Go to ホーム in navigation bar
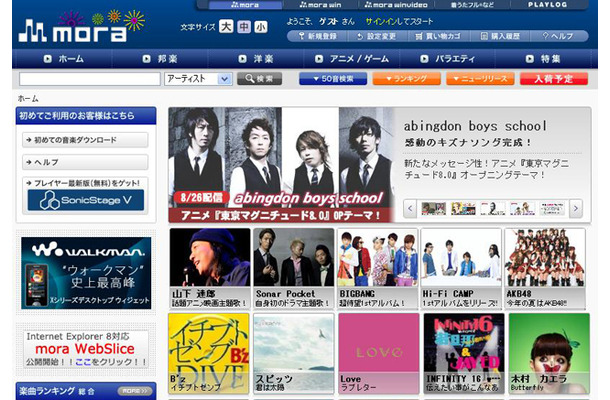Image resolution: width=610 pixels, height=400 pixels. [63, 59]
